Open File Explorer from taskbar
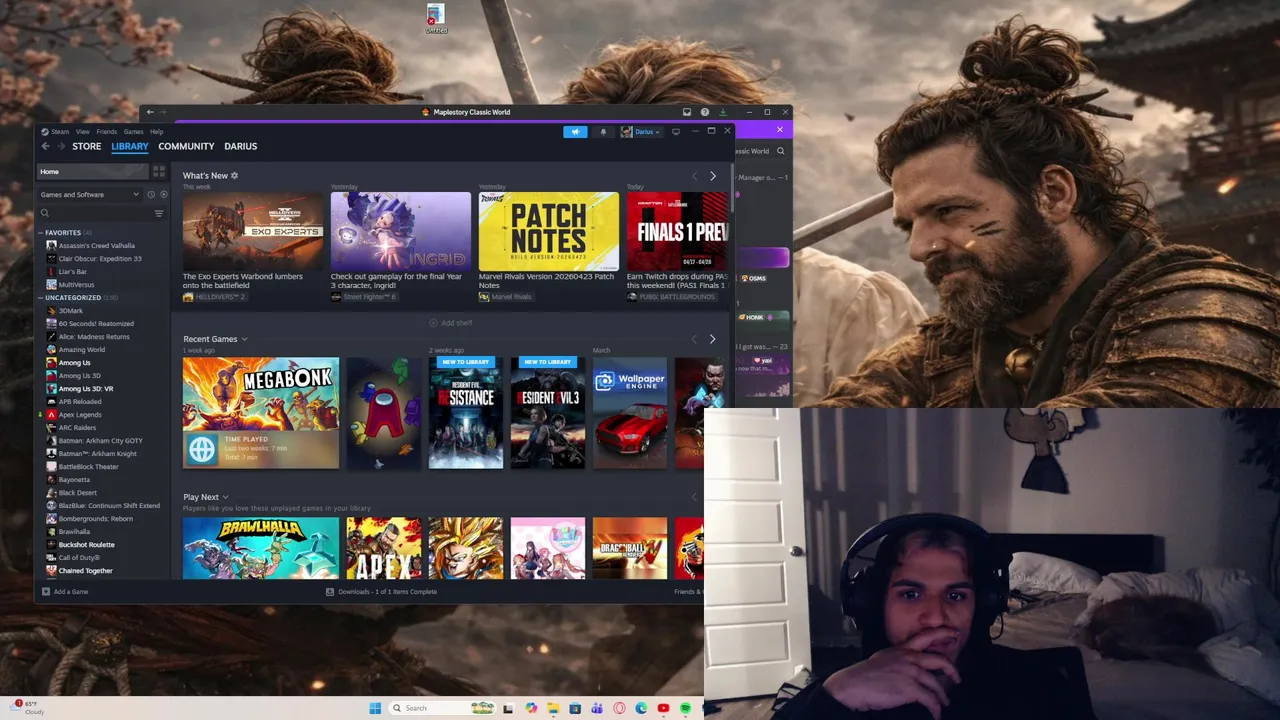Viewport: 1280px width, 720px height. pos(553,708)
